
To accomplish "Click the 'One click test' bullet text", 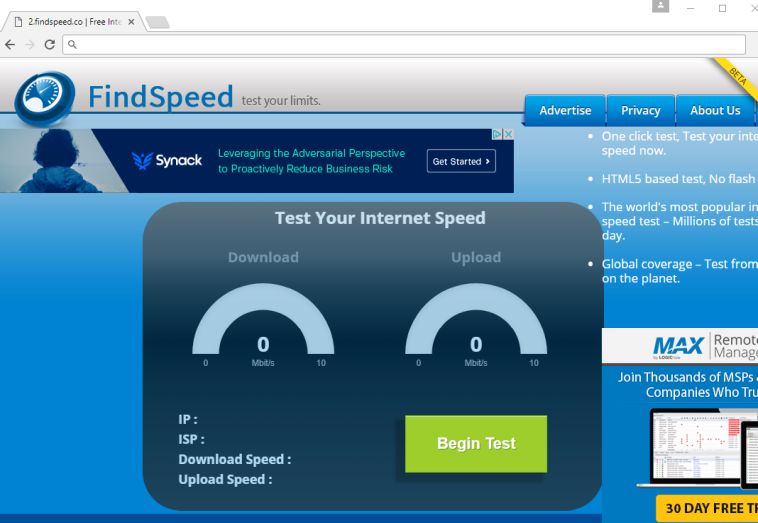I will click(x=679, y=144).
